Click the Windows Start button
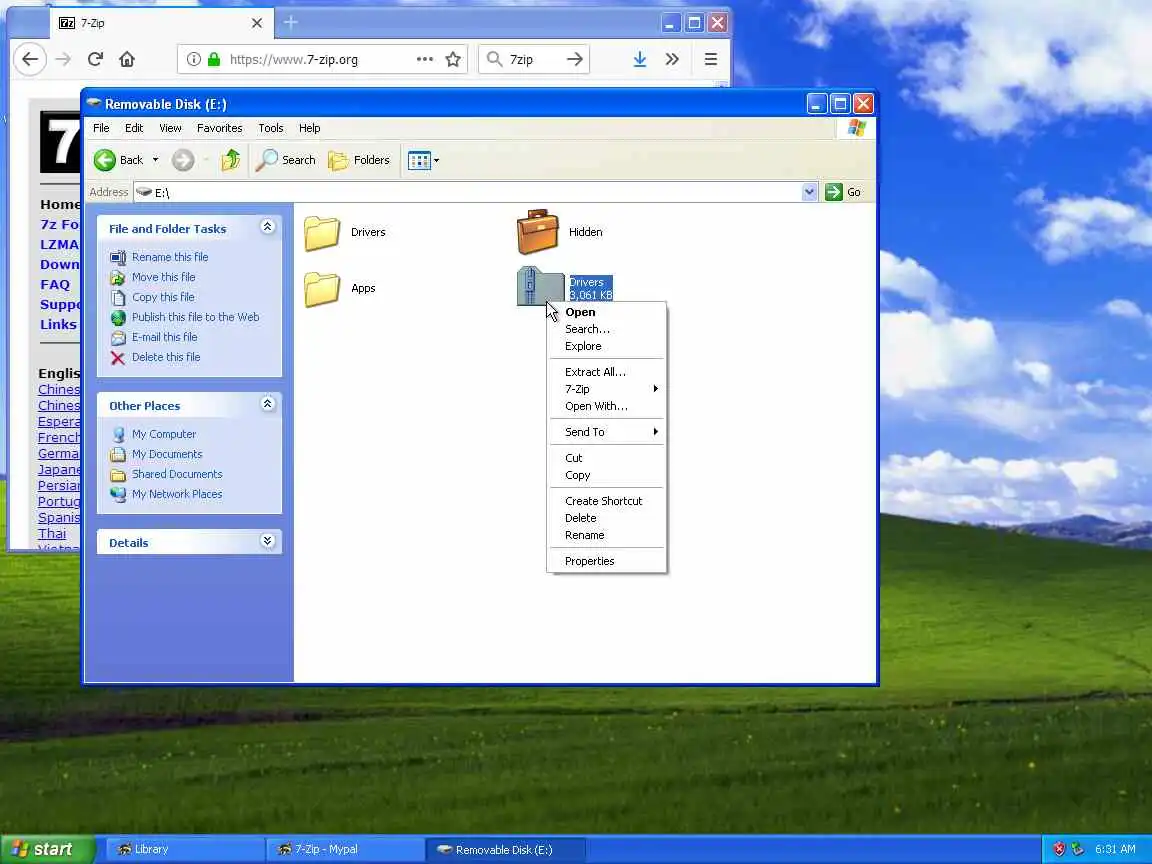 pos(48,849)
